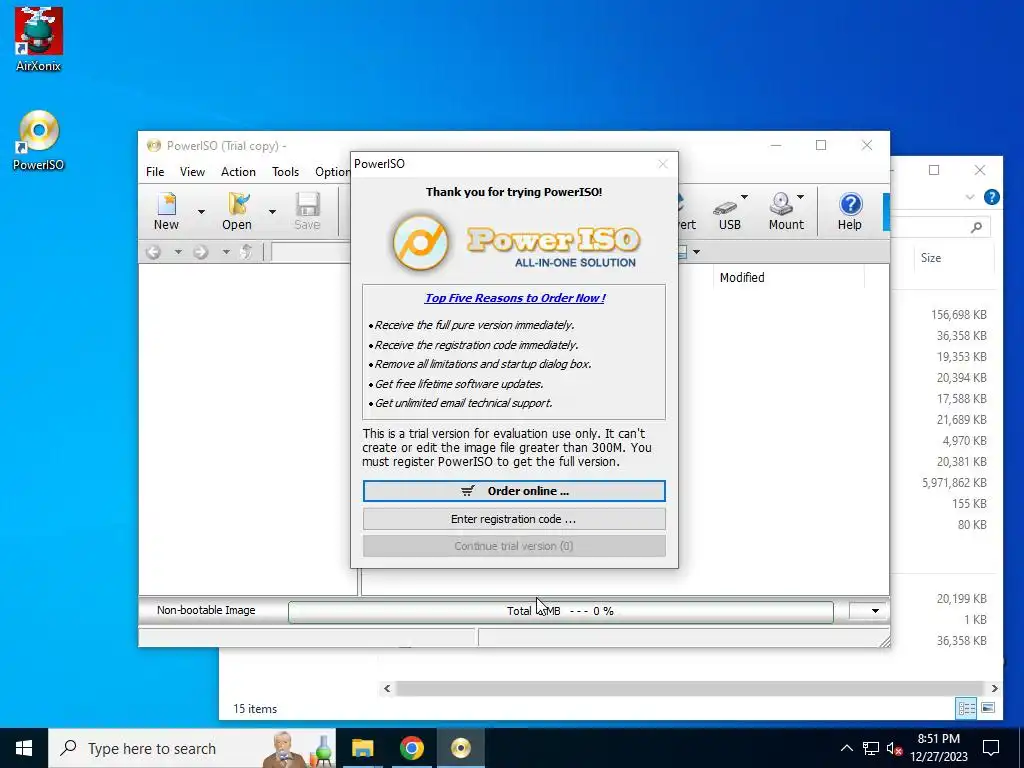Open the File menu
This screenshot has width=1024, height=768.
coord(155,172)
